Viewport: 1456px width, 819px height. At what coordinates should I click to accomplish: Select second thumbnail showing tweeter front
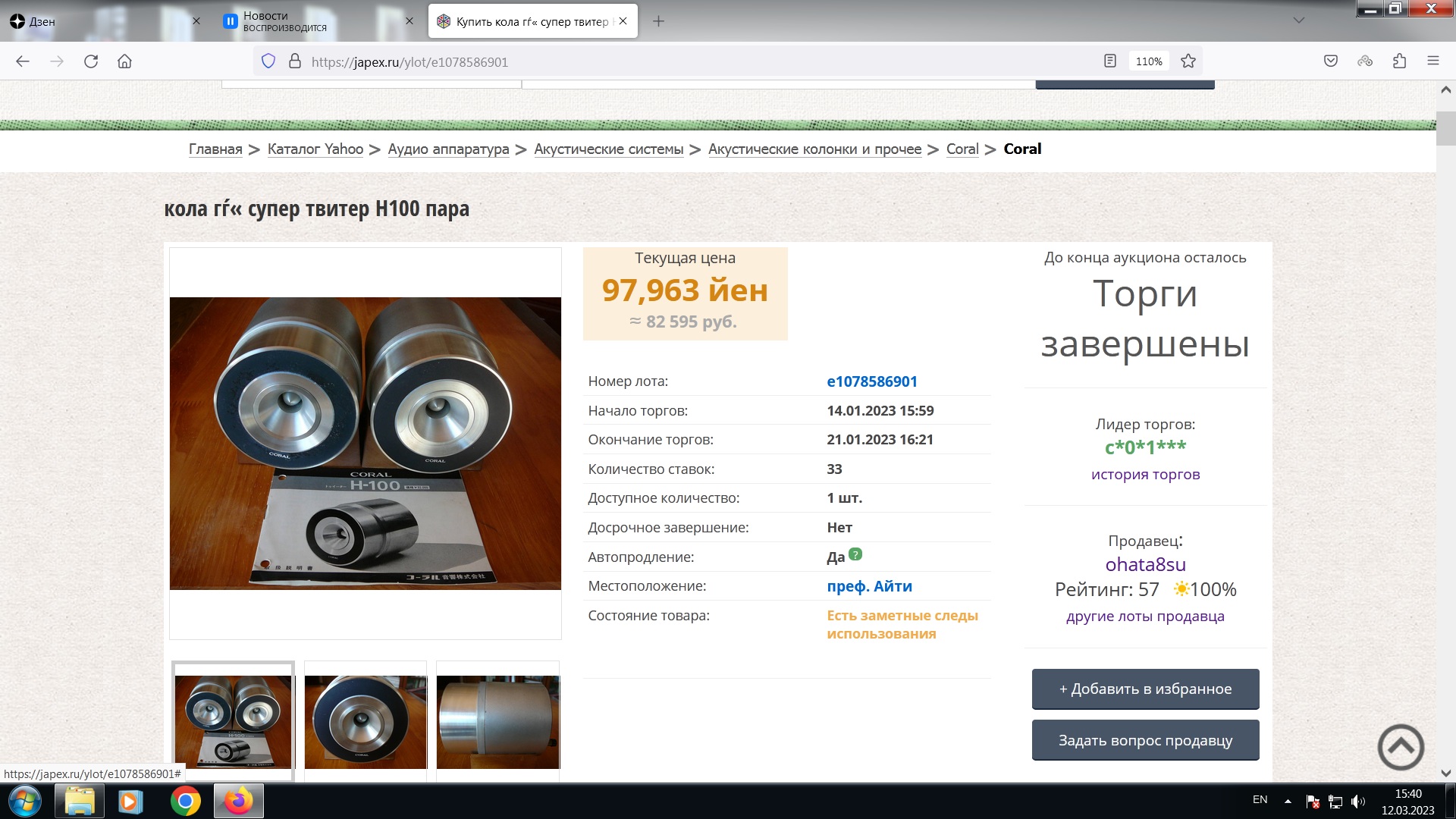point(366,722)
